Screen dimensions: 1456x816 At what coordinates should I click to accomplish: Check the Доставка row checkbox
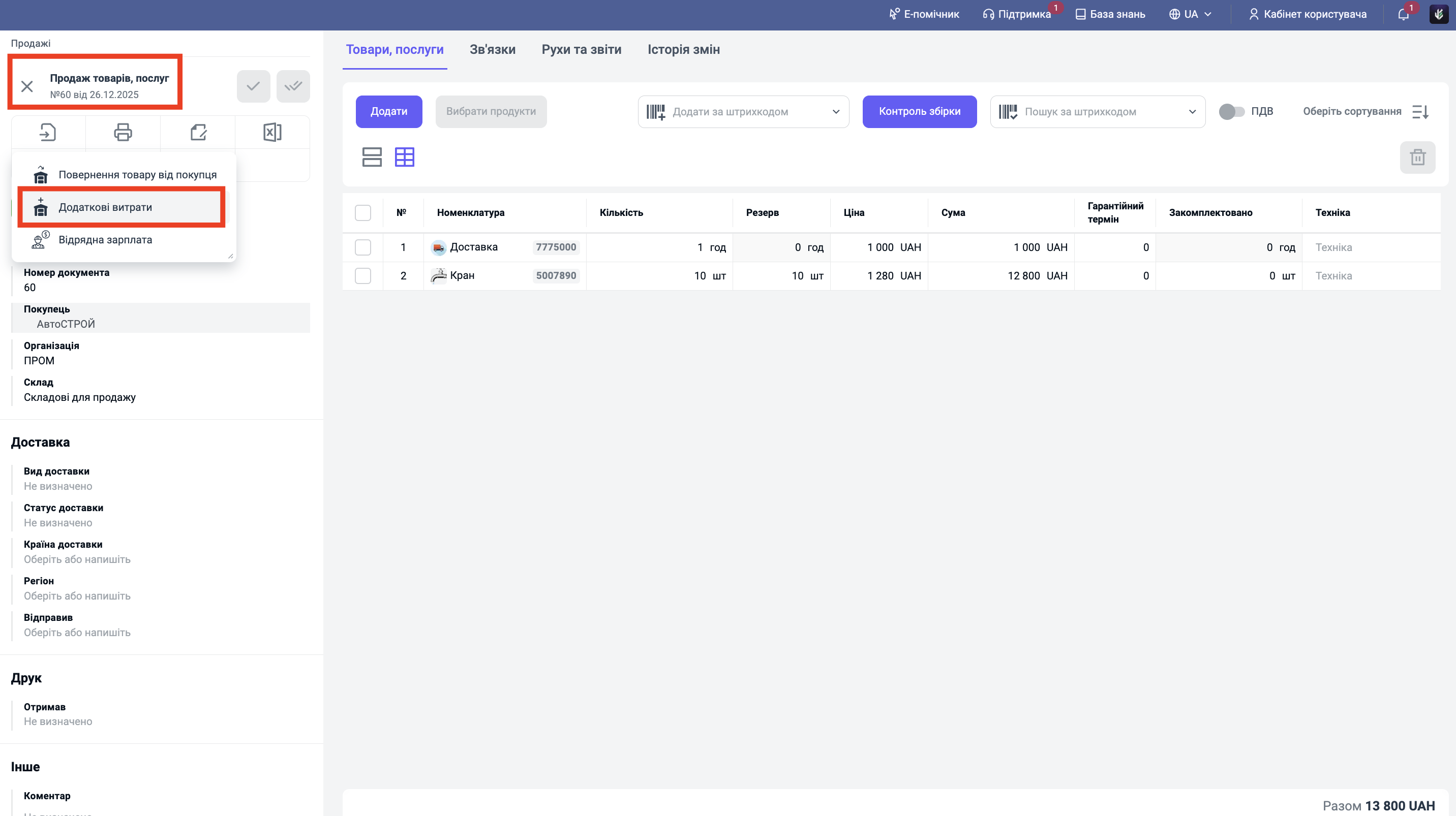coord(363,247)
